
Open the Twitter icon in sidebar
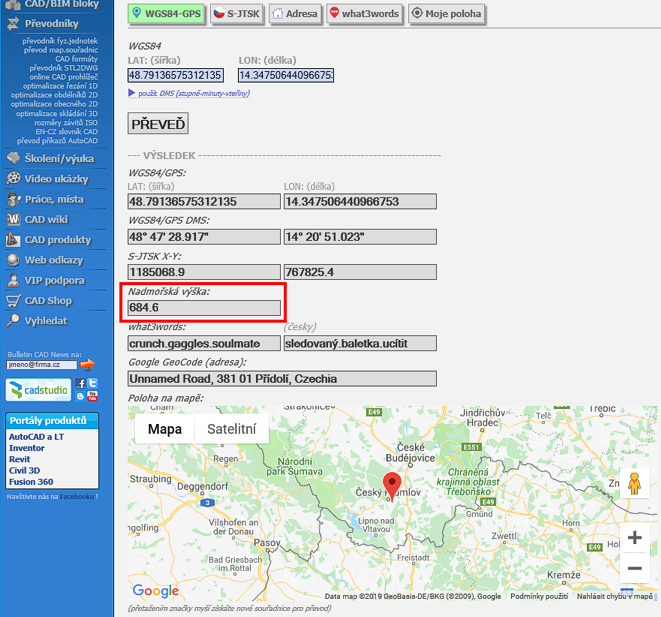[92, 383]
